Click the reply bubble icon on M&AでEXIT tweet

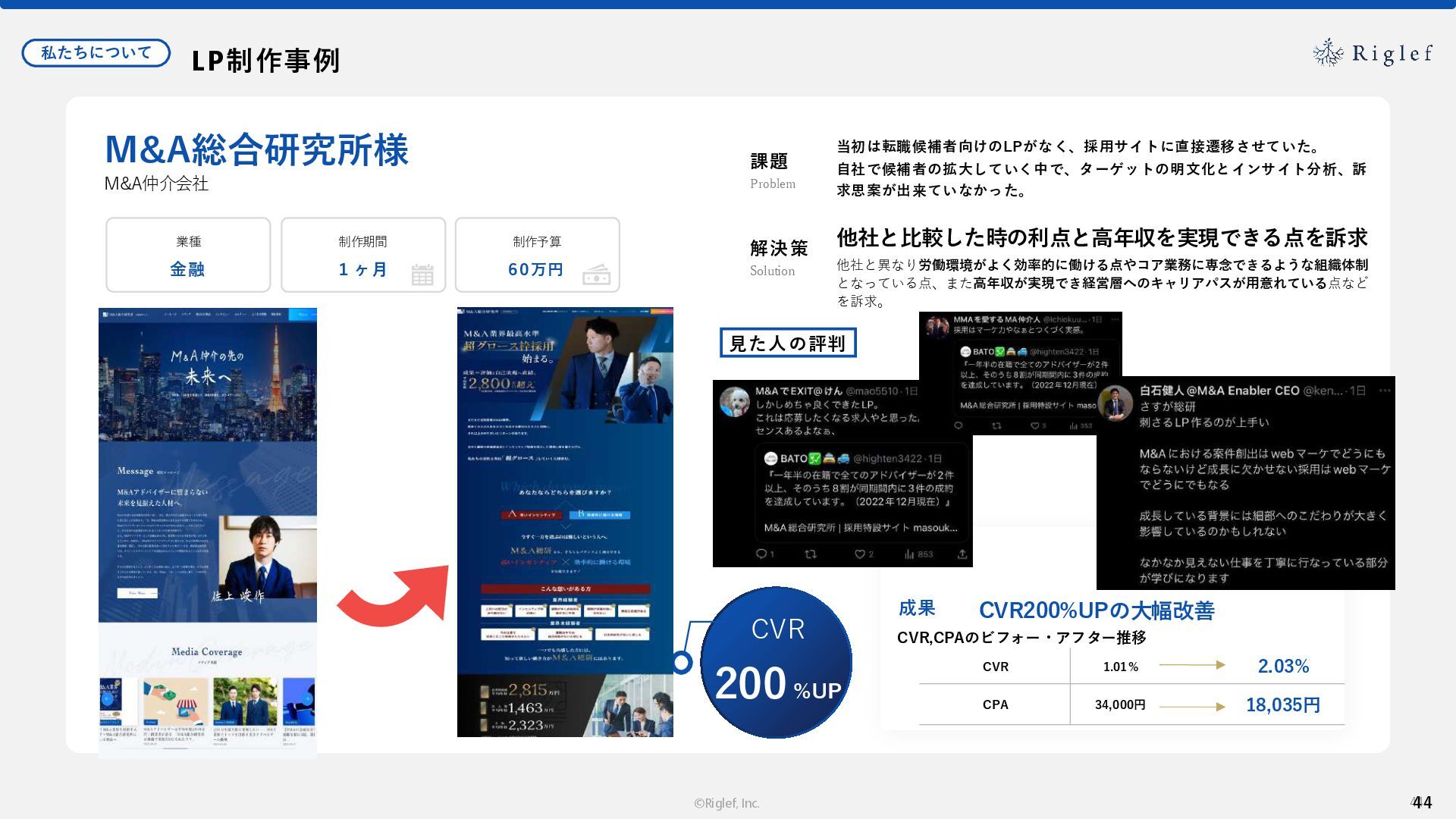pyautogui.click(x=761, y=554)
